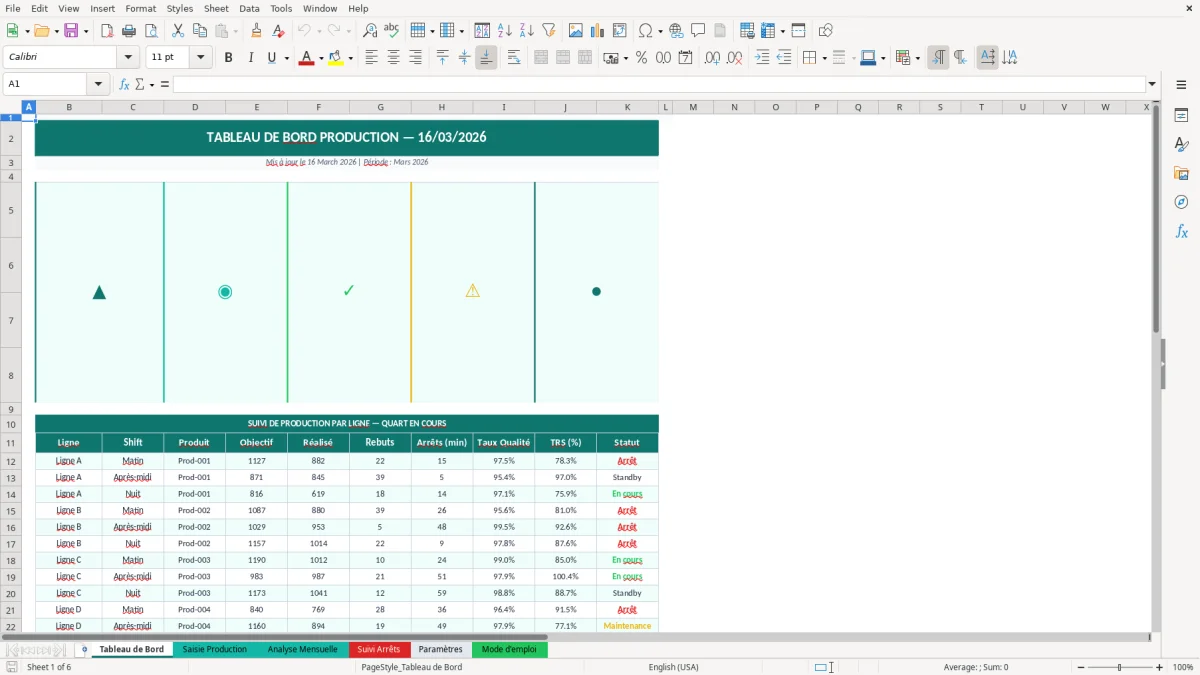Click the AutoFilter funnel icon
The width and height of the screenshot is (1200, 675).
click(549, 31)
